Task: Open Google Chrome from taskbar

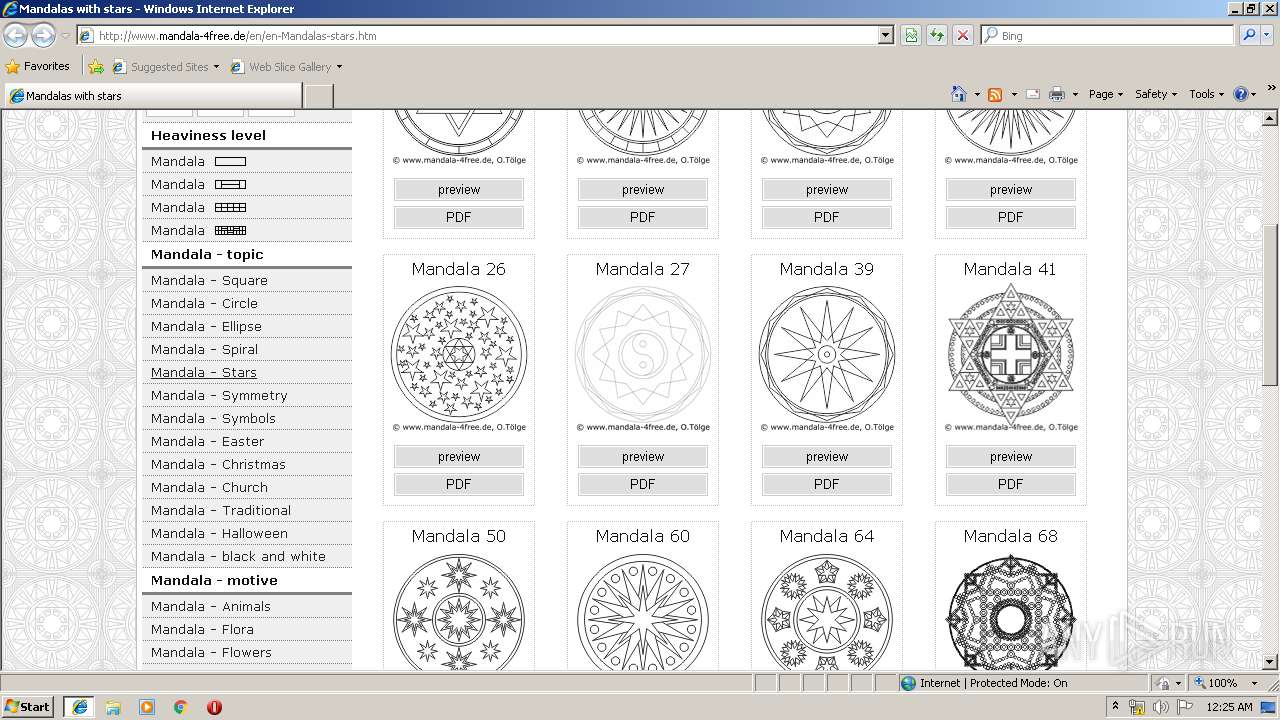Action: [180, 707]
